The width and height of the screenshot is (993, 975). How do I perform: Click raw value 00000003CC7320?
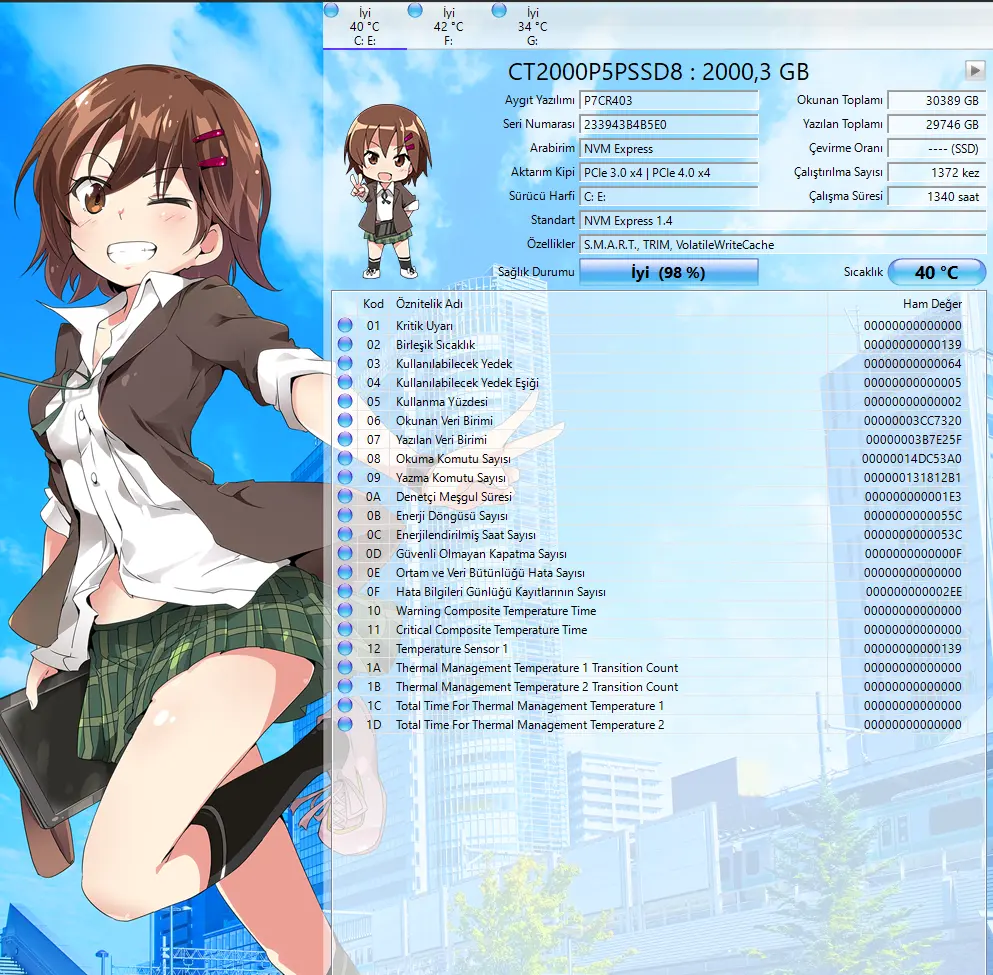(913, 420)
